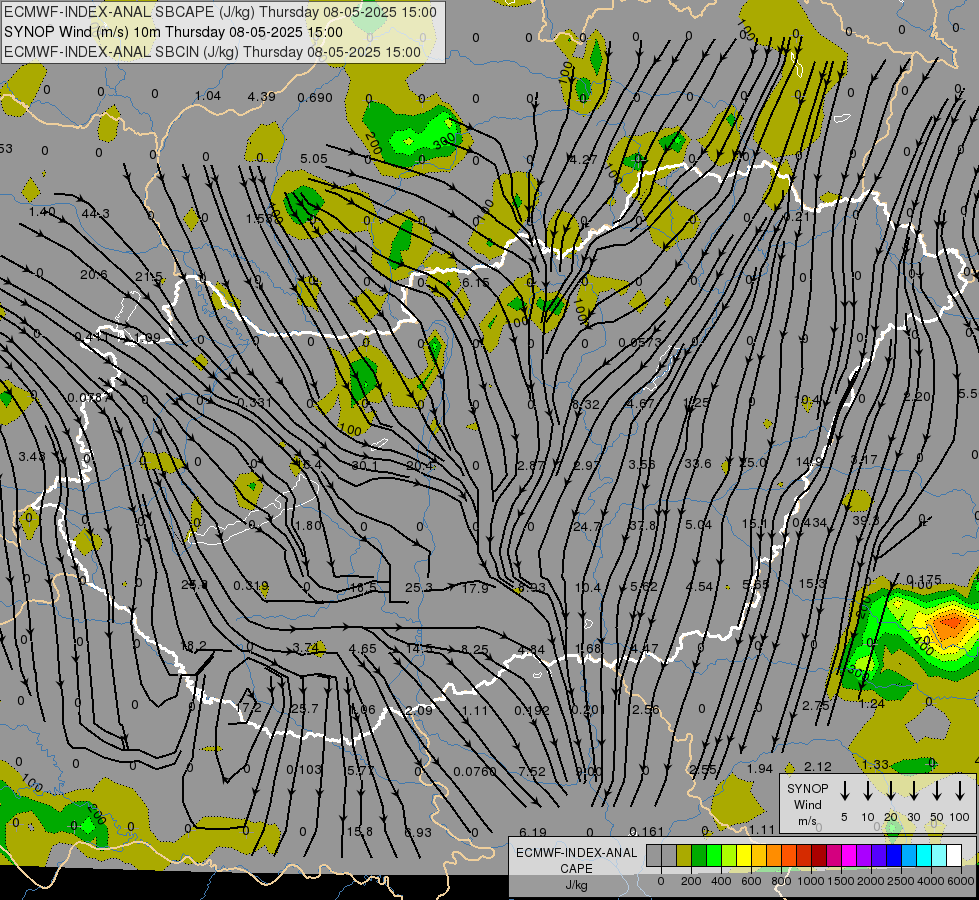Click the 39.3 value on the map
The height and width of the screenshot is (900, 979).
click(x=865, y=520)
